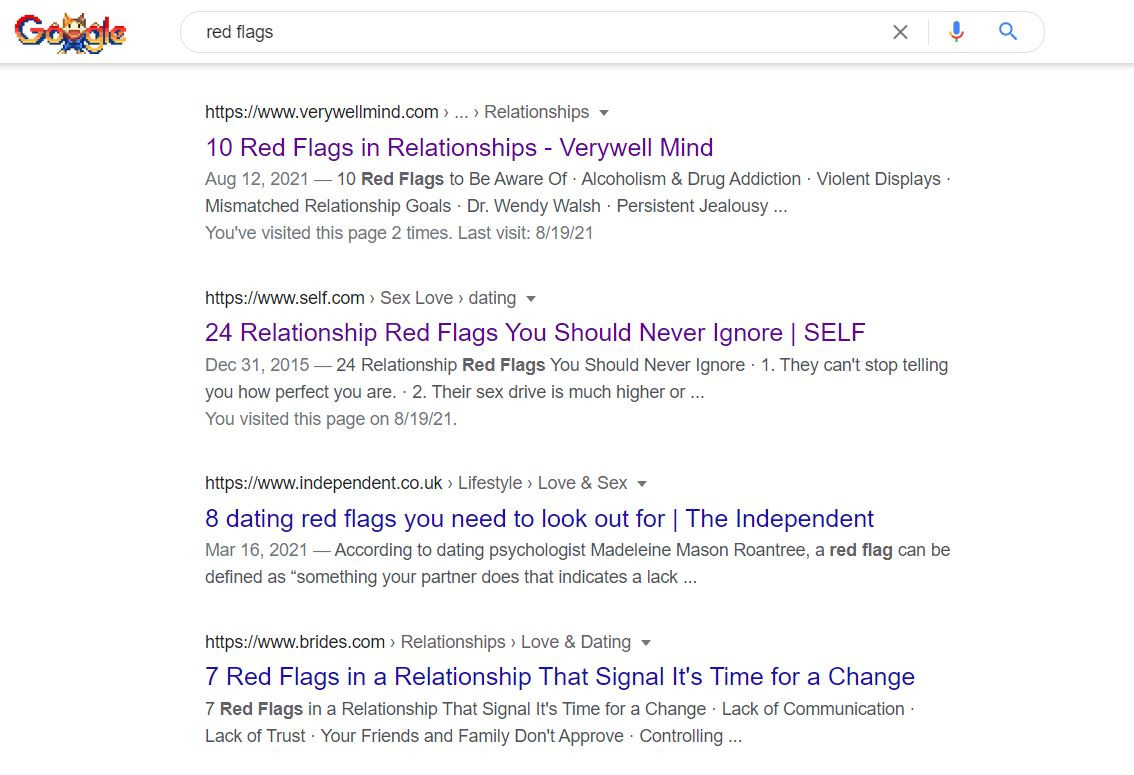The width and height of the screenshot is (1134, 775).
Task: Click the 'Relationships' breadcrumb under verywellmind
Action: tap(537, 112)
